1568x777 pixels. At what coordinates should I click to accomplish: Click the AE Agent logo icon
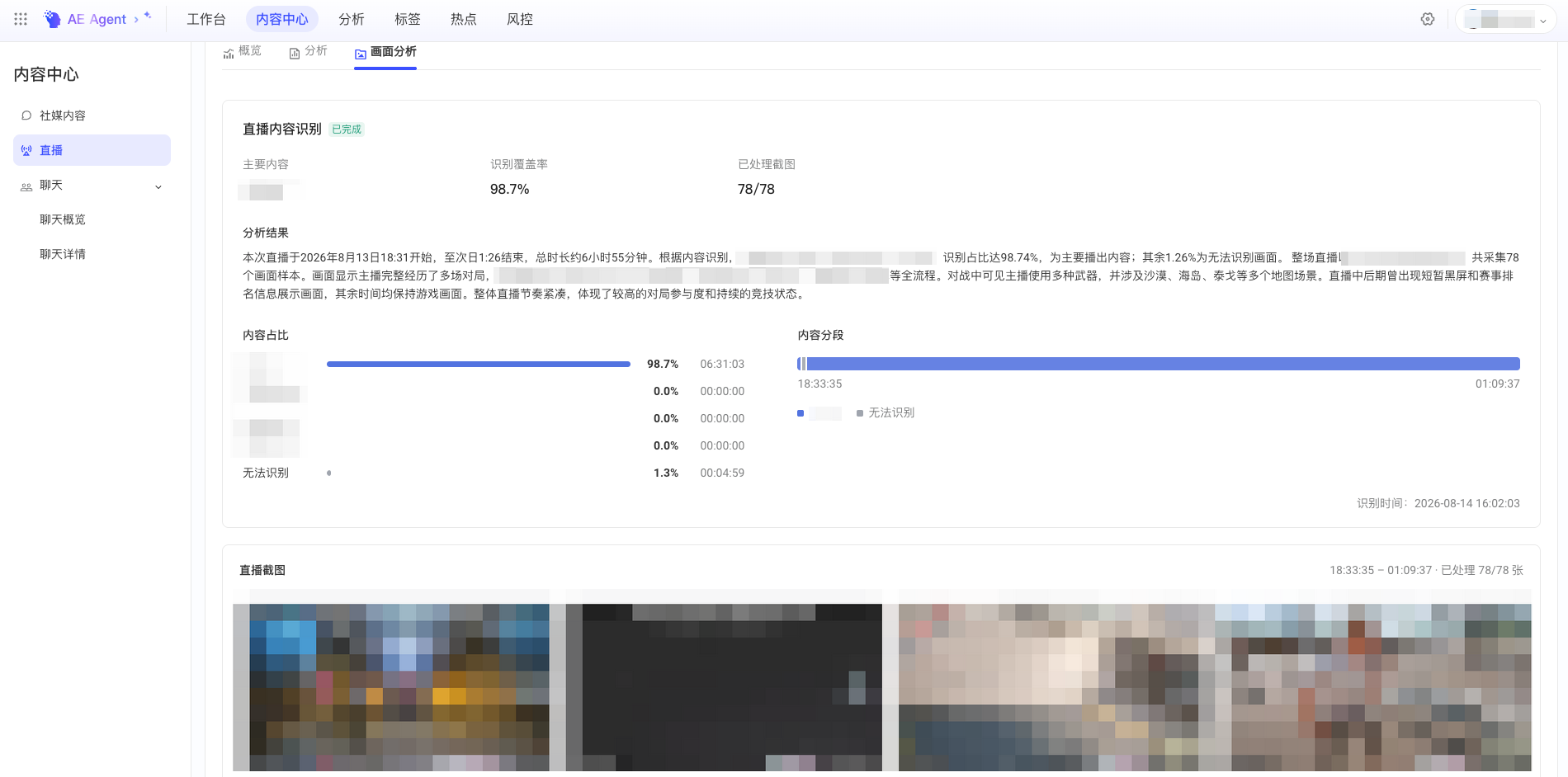pos(52,19)
